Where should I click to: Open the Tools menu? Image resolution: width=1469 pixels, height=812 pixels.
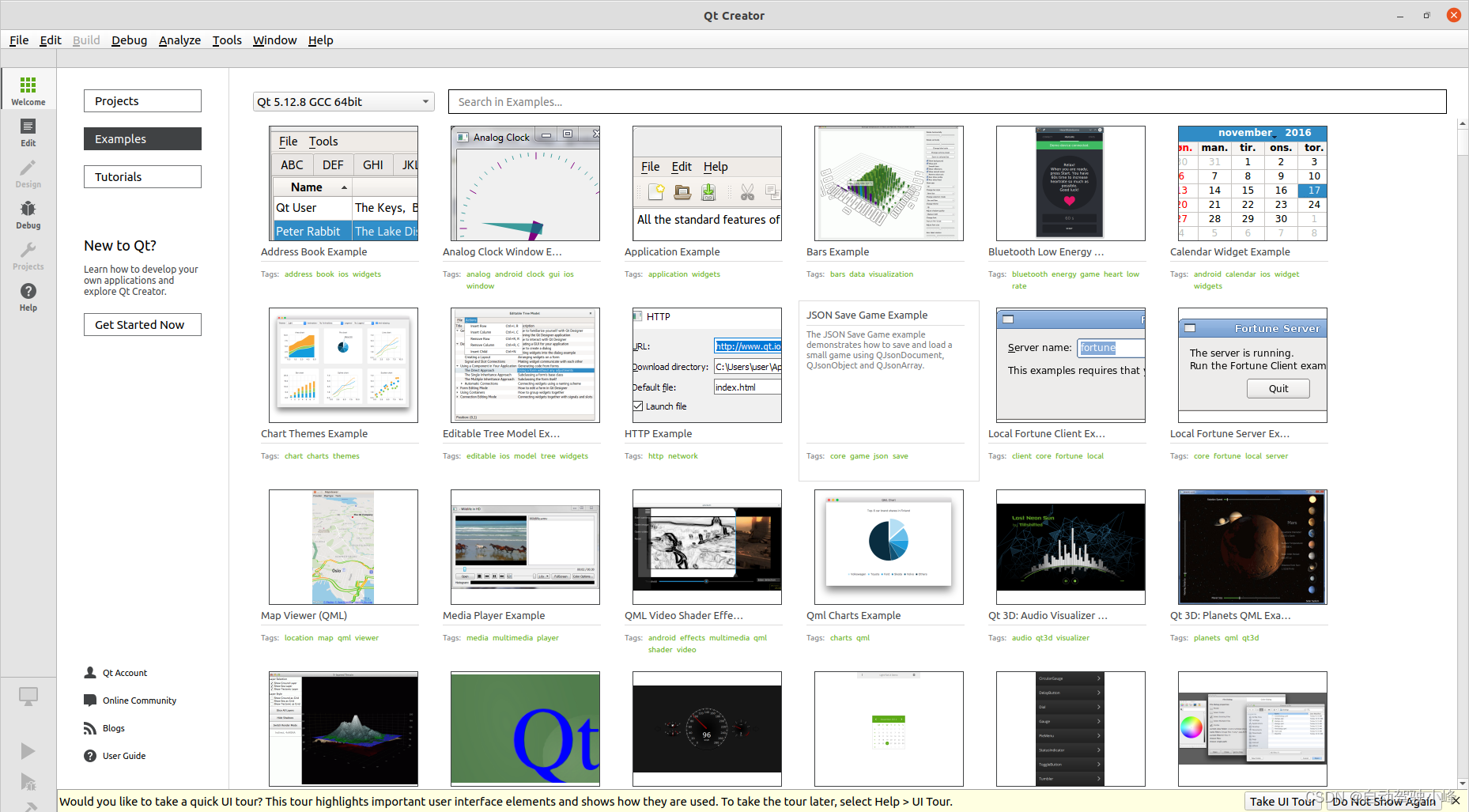(227, 40)
